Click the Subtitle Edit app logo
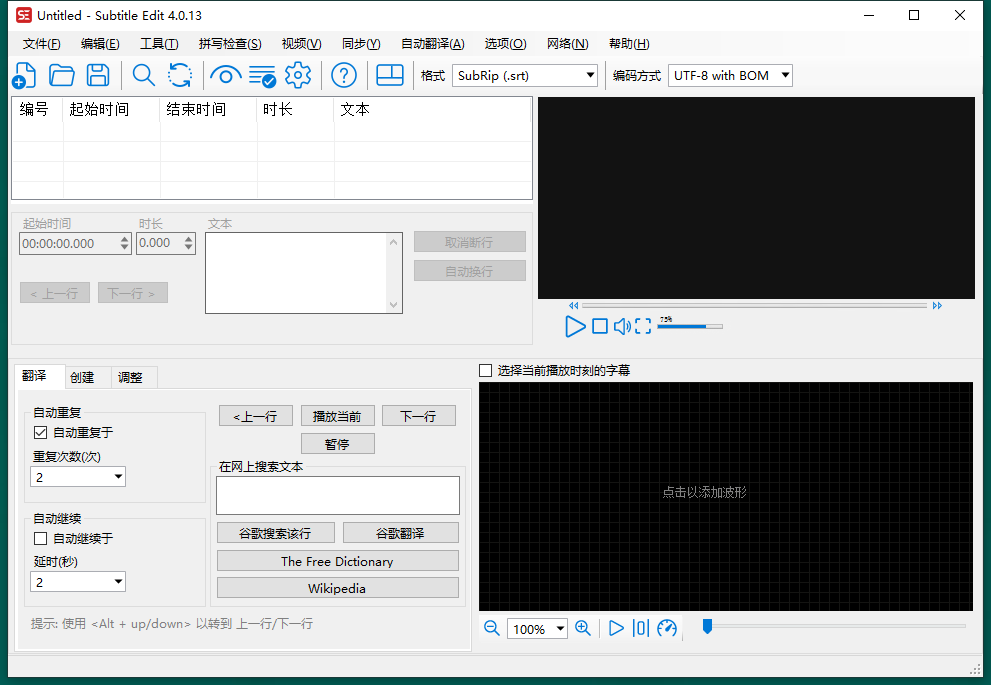 pos(24,15)
